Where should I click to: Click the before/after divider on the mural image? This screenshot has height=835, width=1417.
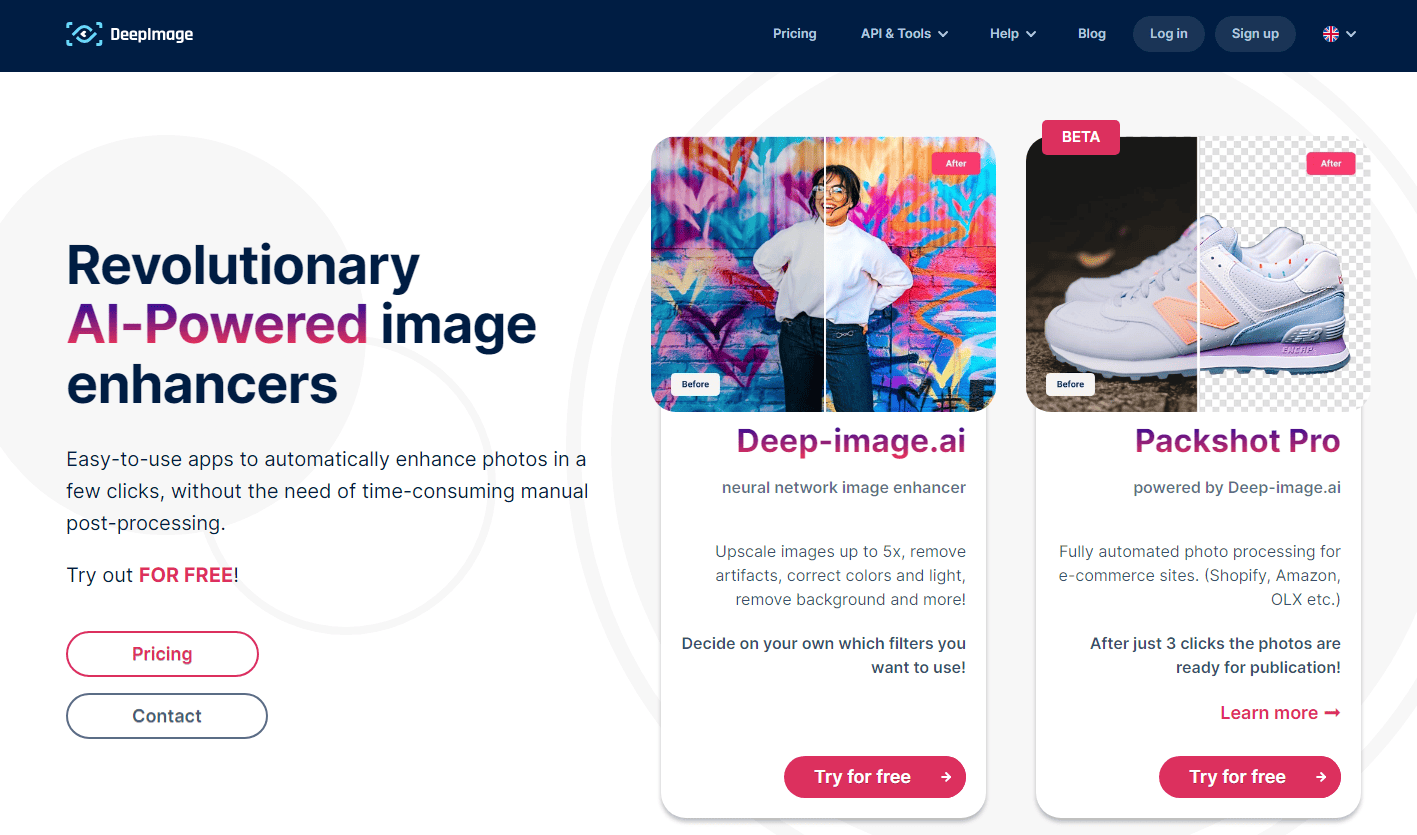click(824, 274)
